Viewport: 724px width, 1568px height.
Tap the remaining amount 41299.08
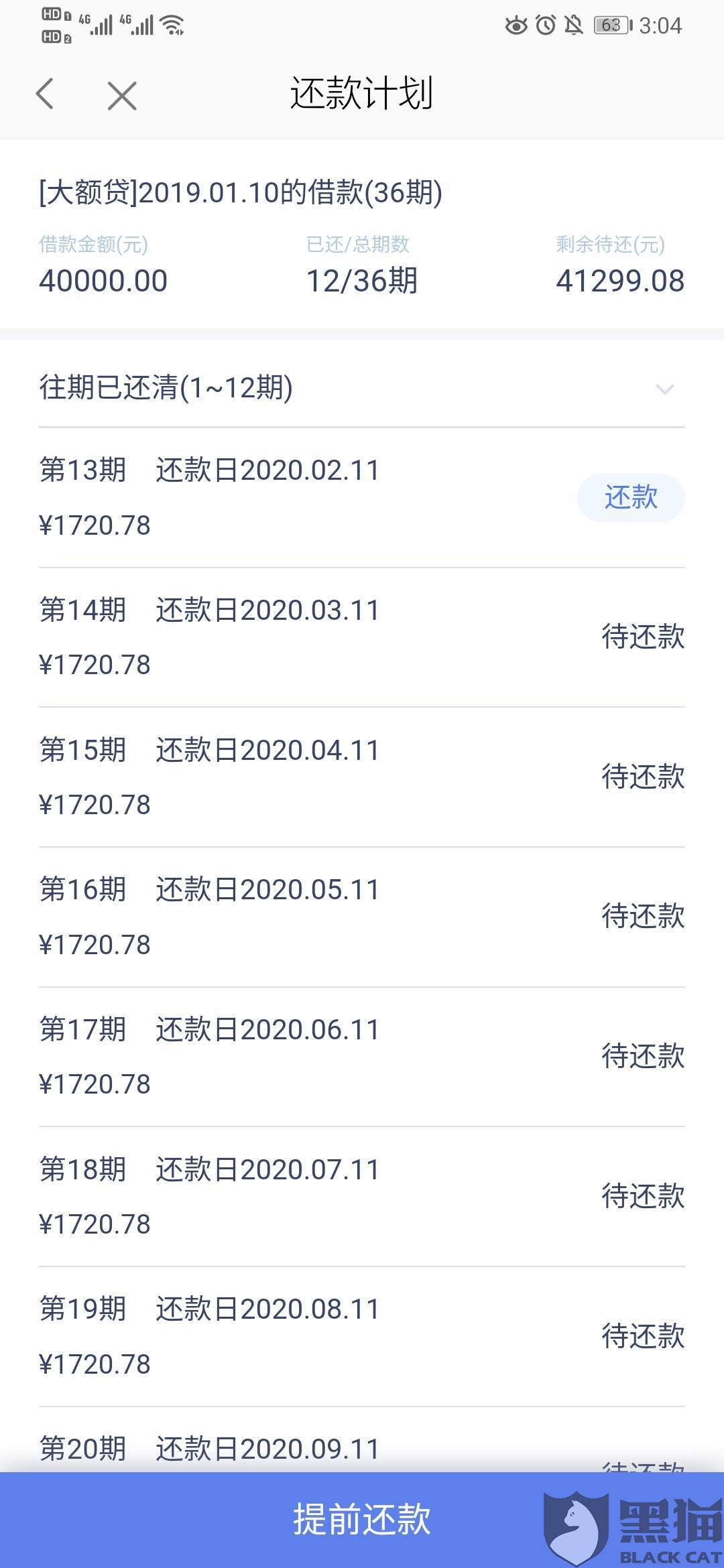point(620,281)
